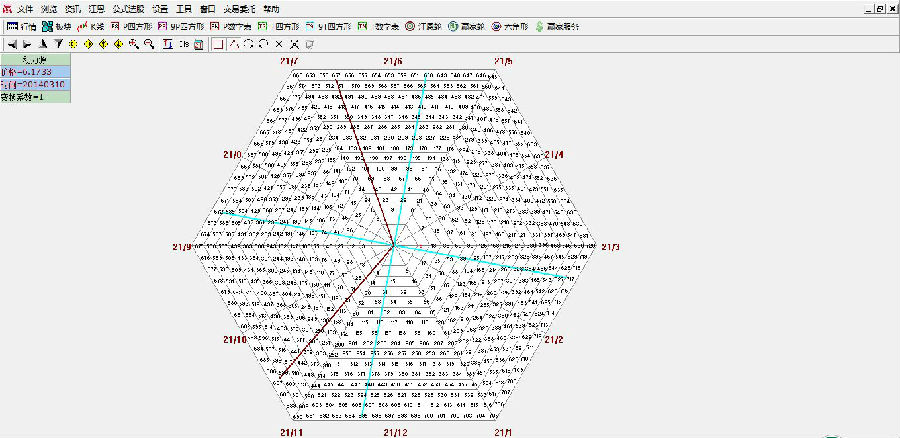Viewport: 900px width, 438px height.
Task: Click the 21/3 label on the hexagon
Action: coord(609,247)
